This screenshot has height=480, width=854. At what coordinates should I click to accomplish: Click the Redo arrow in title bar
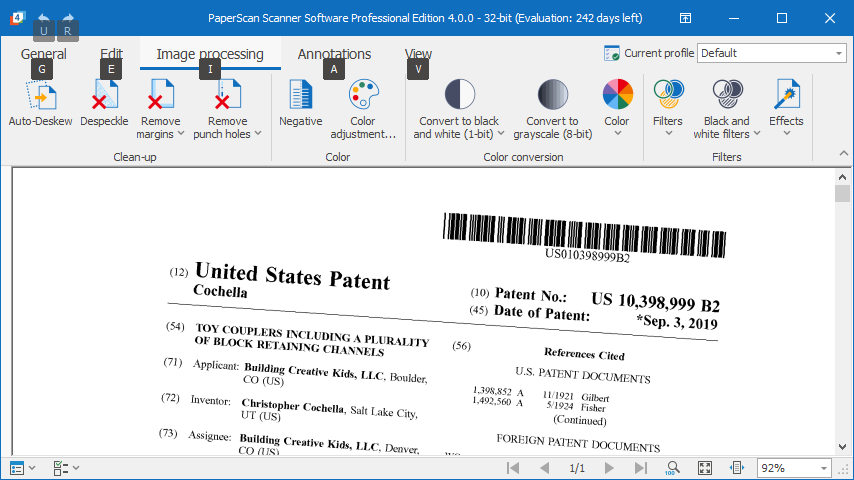click(68, 17)
